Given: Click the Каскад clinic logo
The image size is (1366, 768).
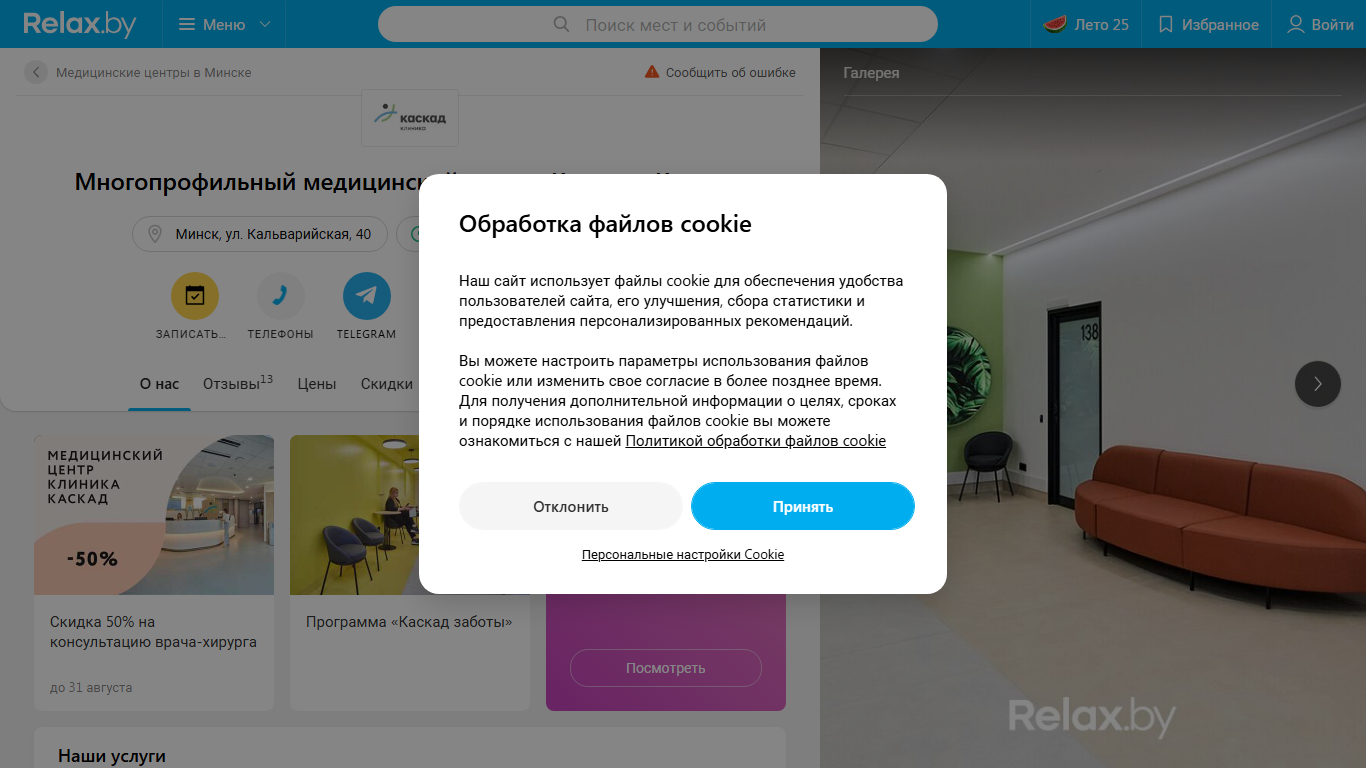Looking at the screenshot, I should tap(410, 118).
